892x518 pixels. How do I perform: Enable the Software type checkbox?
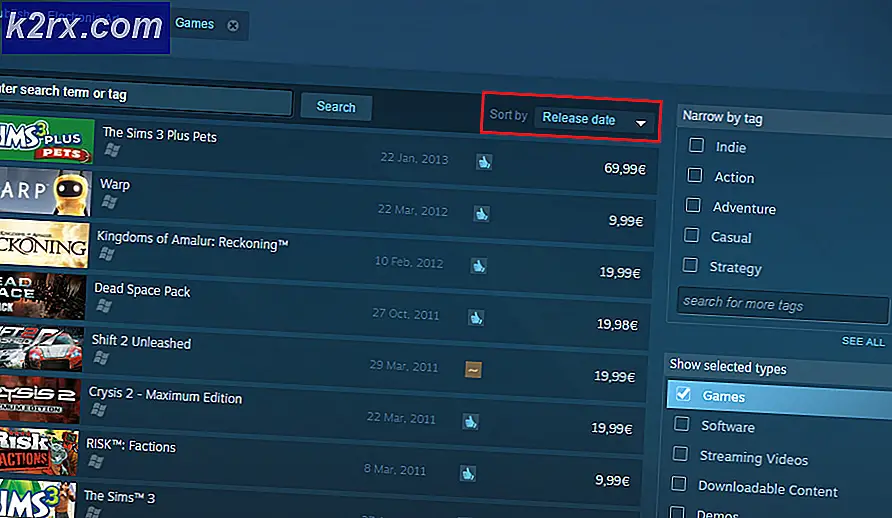(681, 424)
